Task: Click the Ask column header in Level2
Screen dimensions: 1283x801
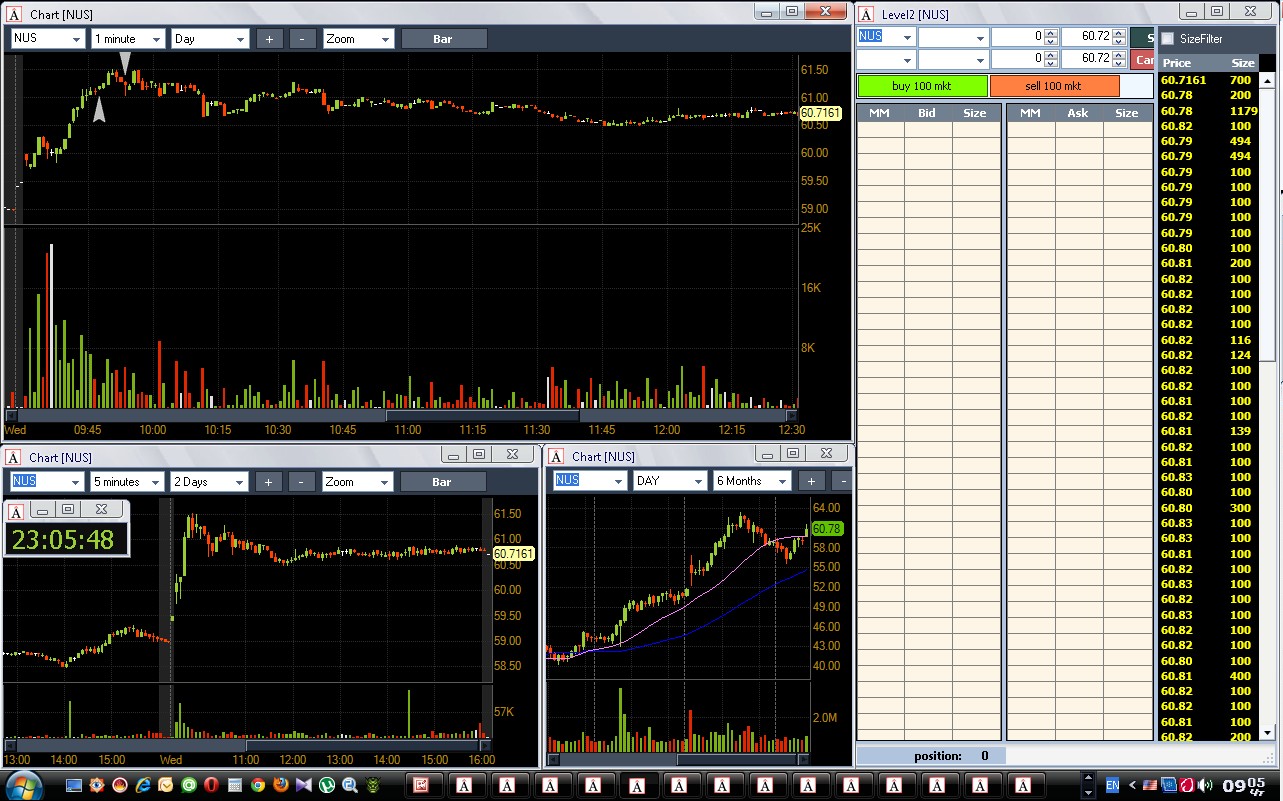Action: [x=1077, y=113]
